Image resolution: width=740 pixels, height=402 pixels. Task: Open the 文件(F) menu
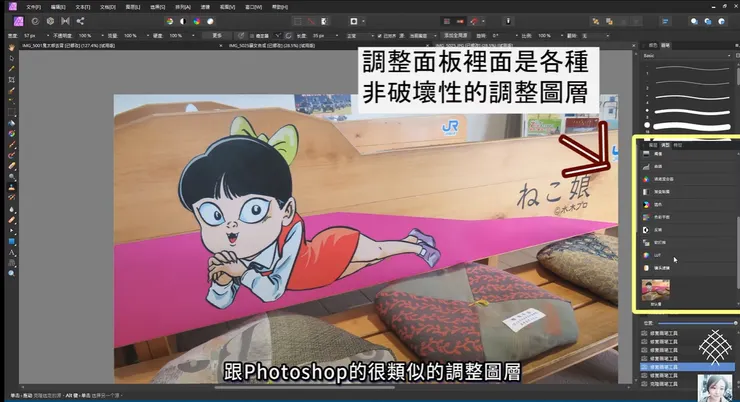coord(33,7)
